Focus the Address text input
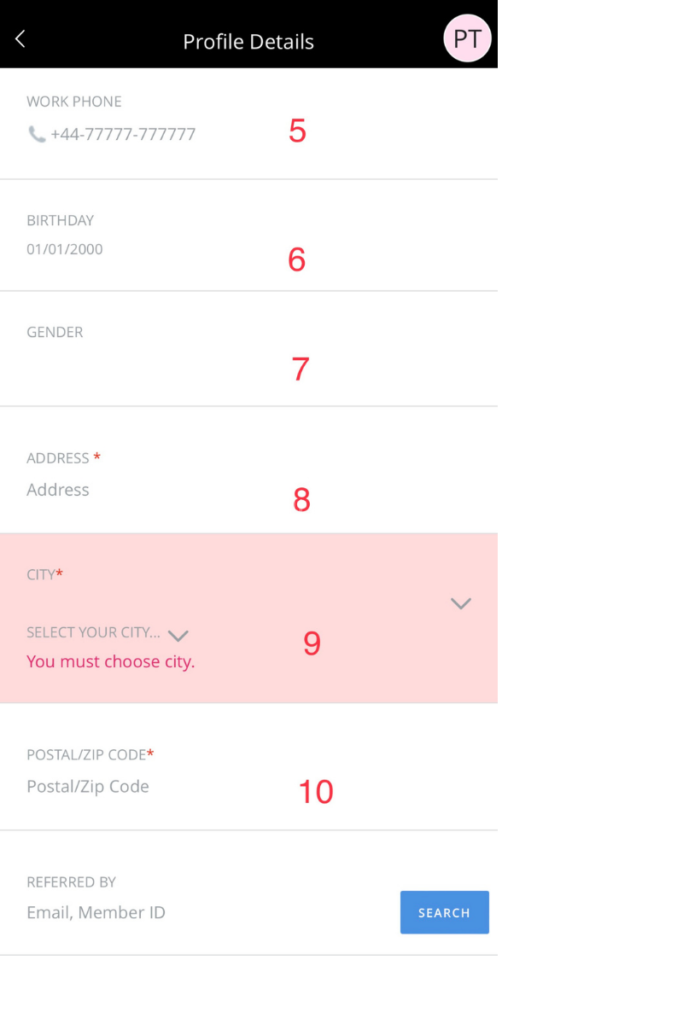This screenshot has width=683, height=1024. click(150, 490)
